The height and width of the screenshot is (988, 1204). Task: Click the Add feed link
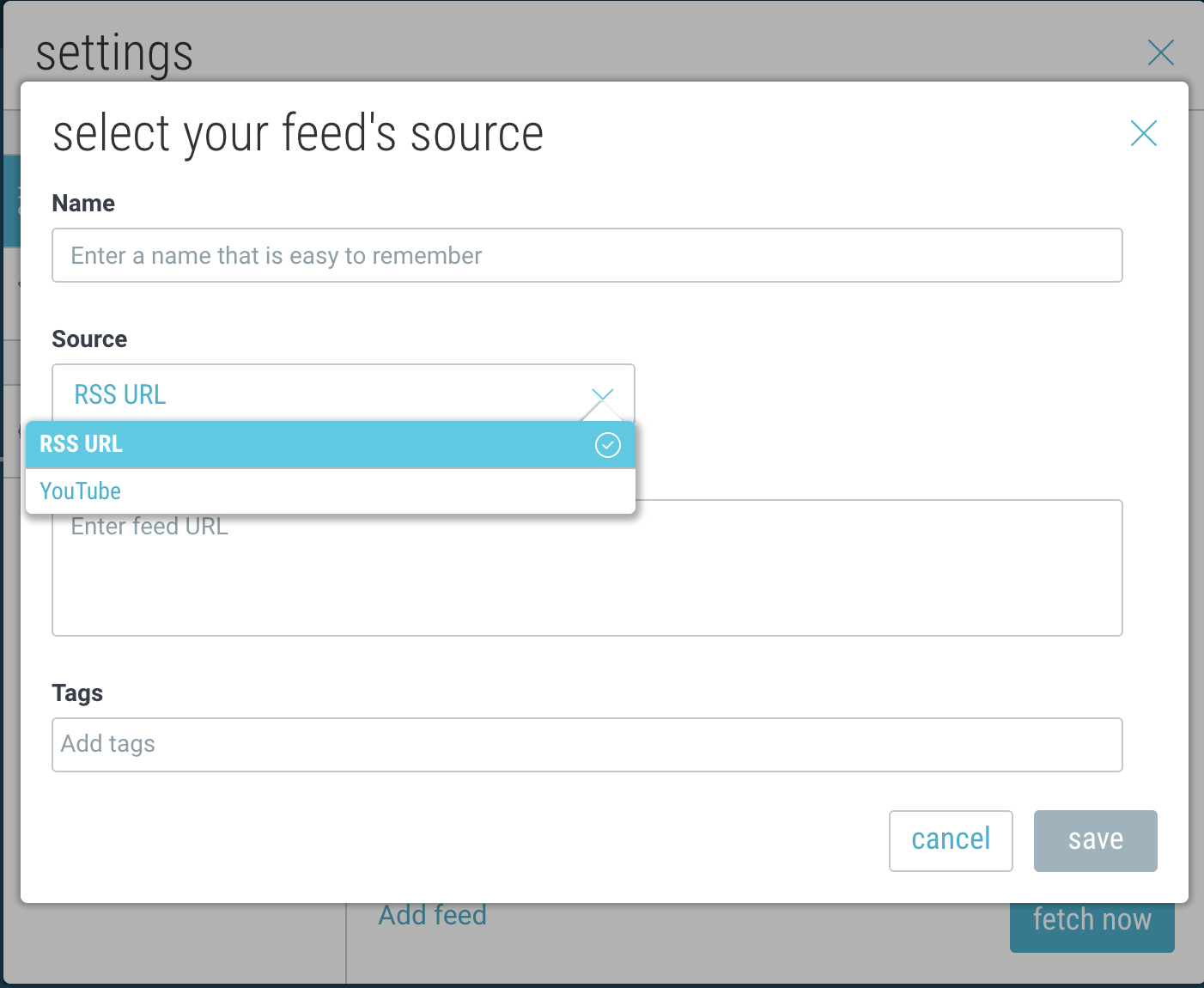pyautogui.click(x=432, y=916)
